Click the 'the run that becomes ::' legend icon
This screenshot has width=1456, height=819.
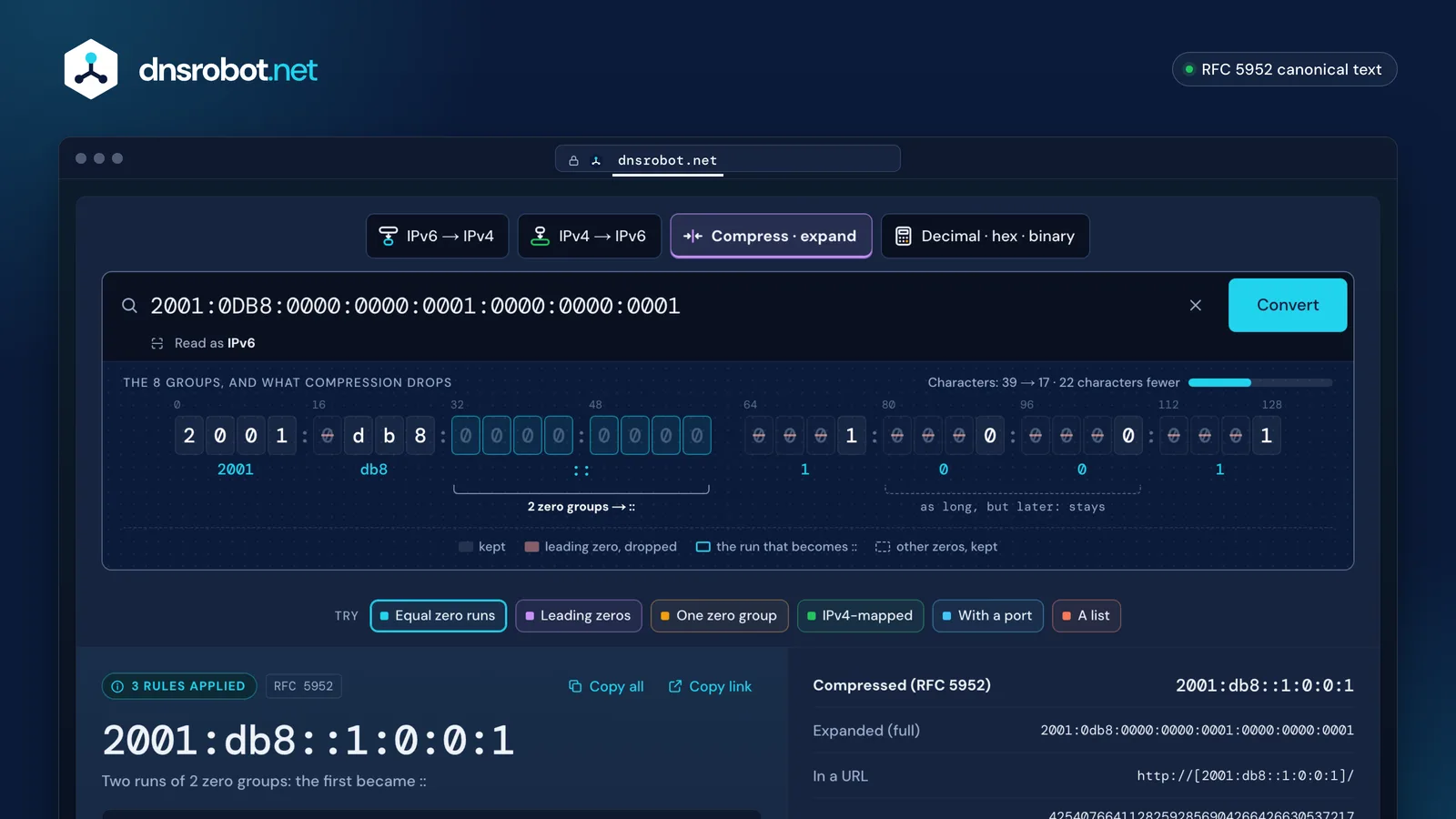[x=703, y=547]
